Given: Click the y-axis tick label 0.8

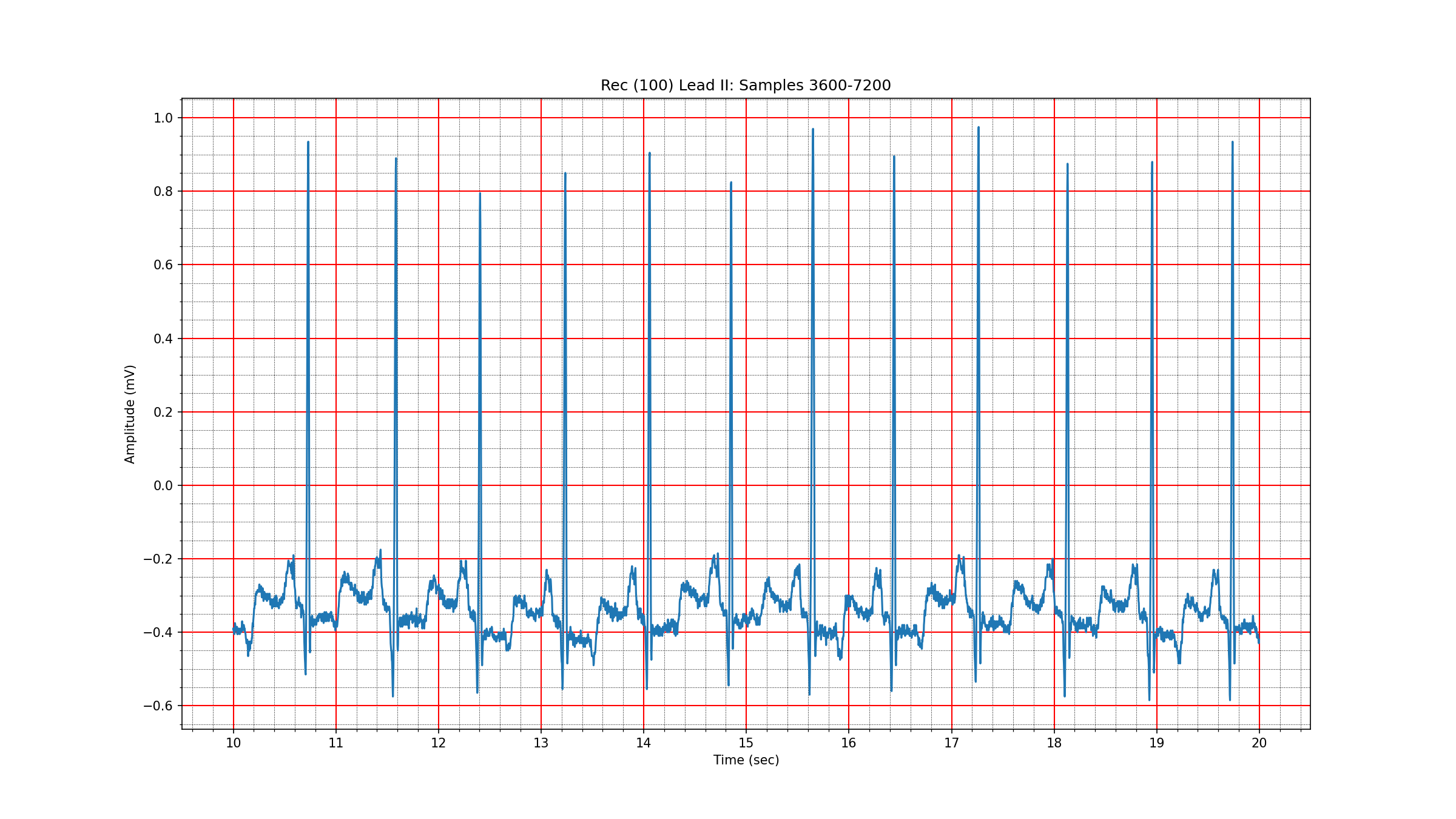Looking at the screenshot, I should pyautogui.click(x=163, y=192).
